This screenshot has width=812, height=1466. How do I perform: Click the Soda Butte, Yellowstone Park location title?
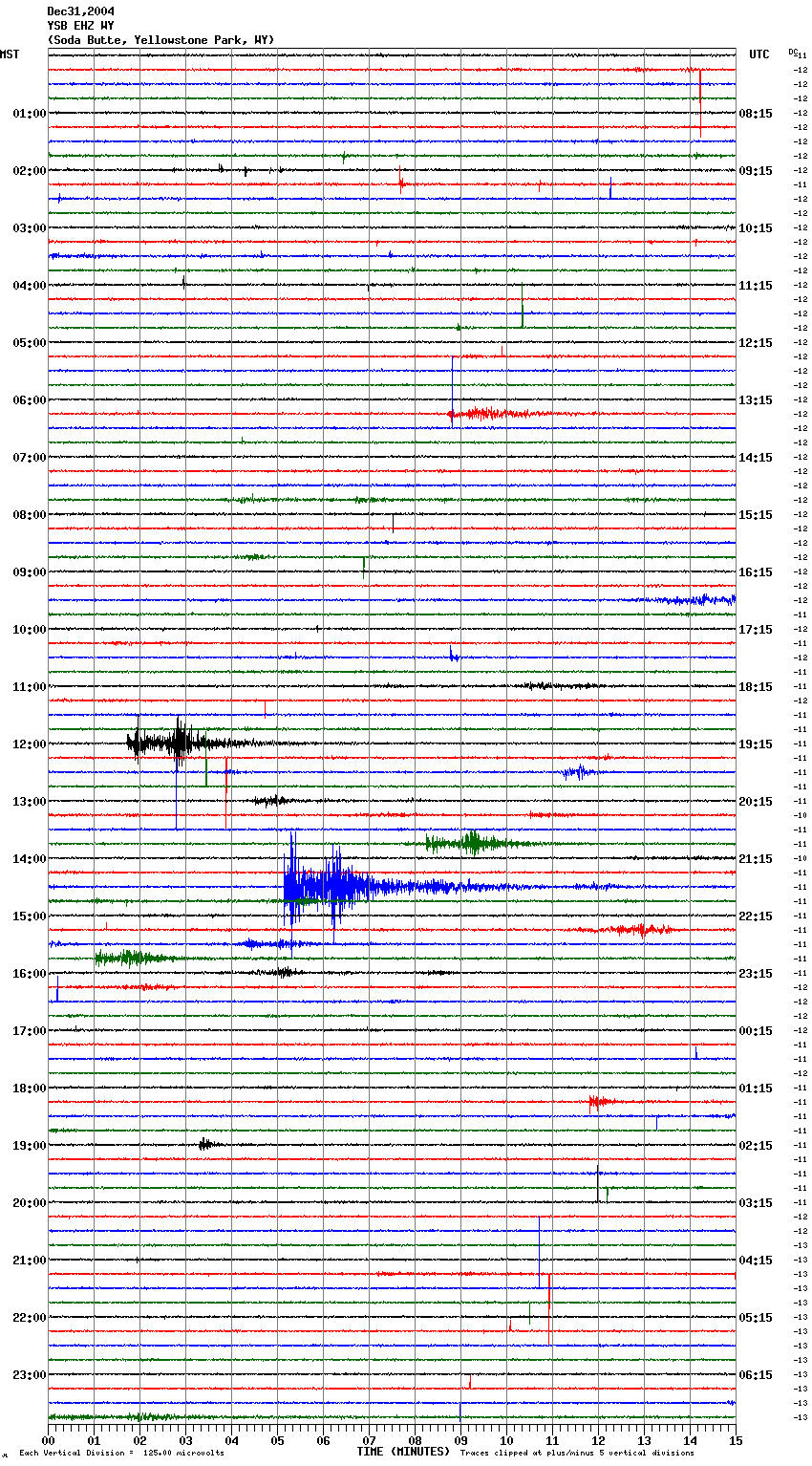pos(160,40)
